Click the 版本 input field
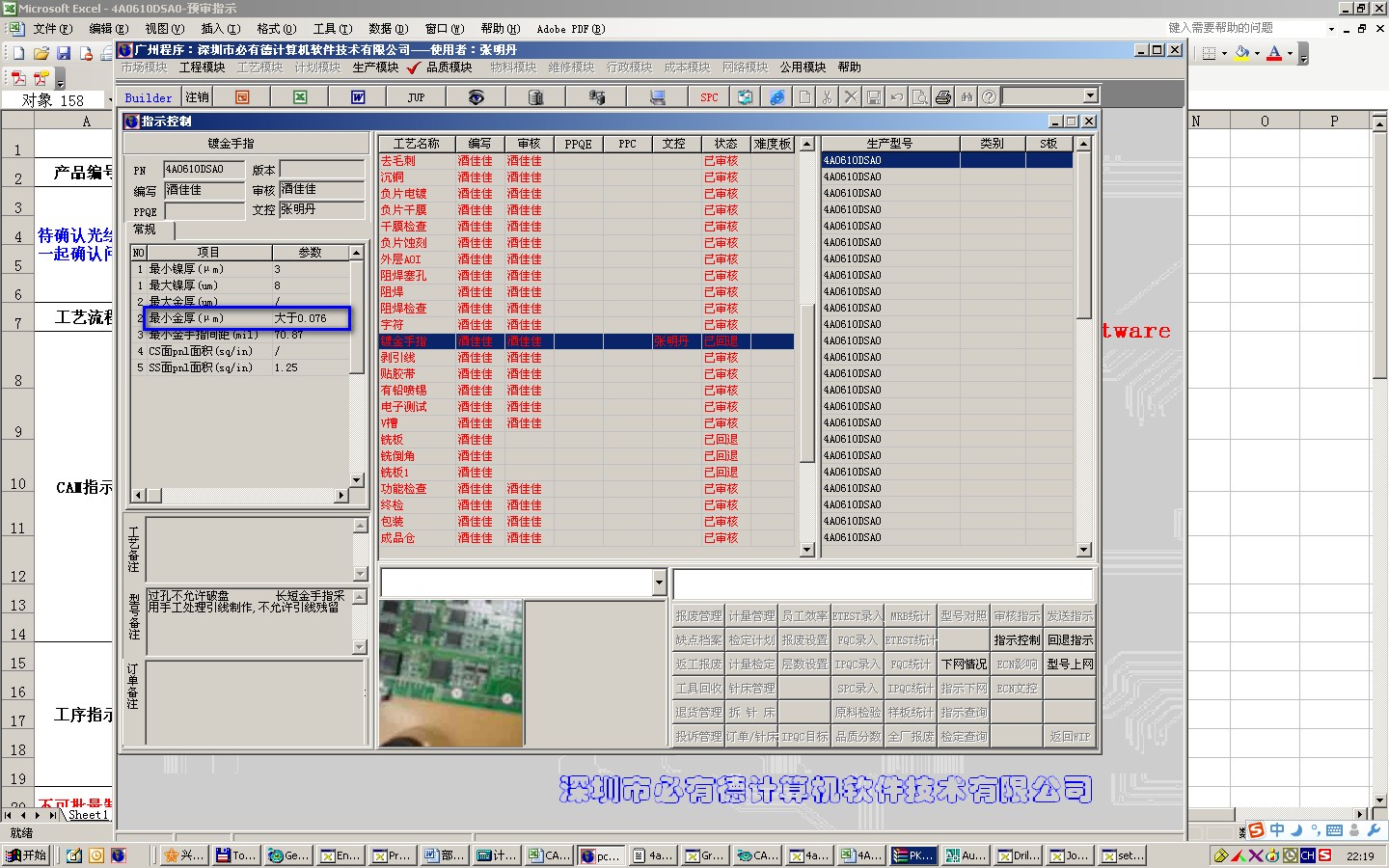 click(x=322, y=170)
